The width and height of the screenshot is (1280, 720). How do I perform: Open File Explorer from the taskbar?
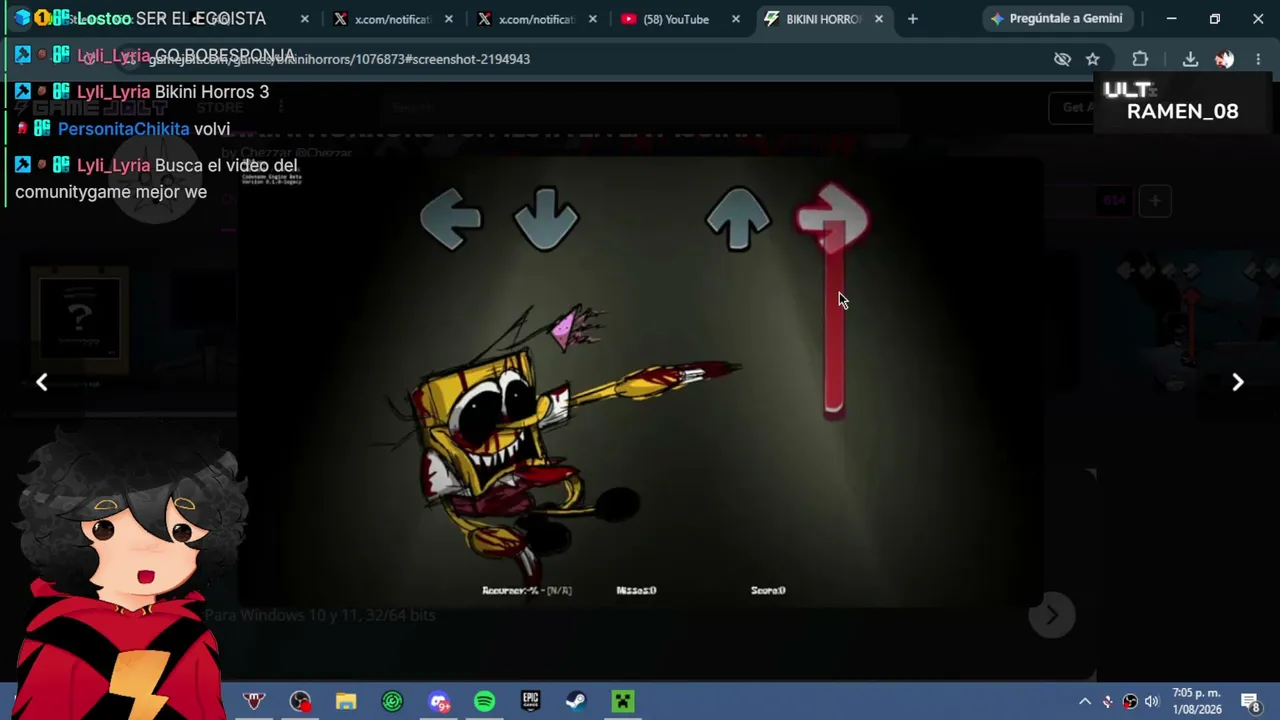click(346, 701)
